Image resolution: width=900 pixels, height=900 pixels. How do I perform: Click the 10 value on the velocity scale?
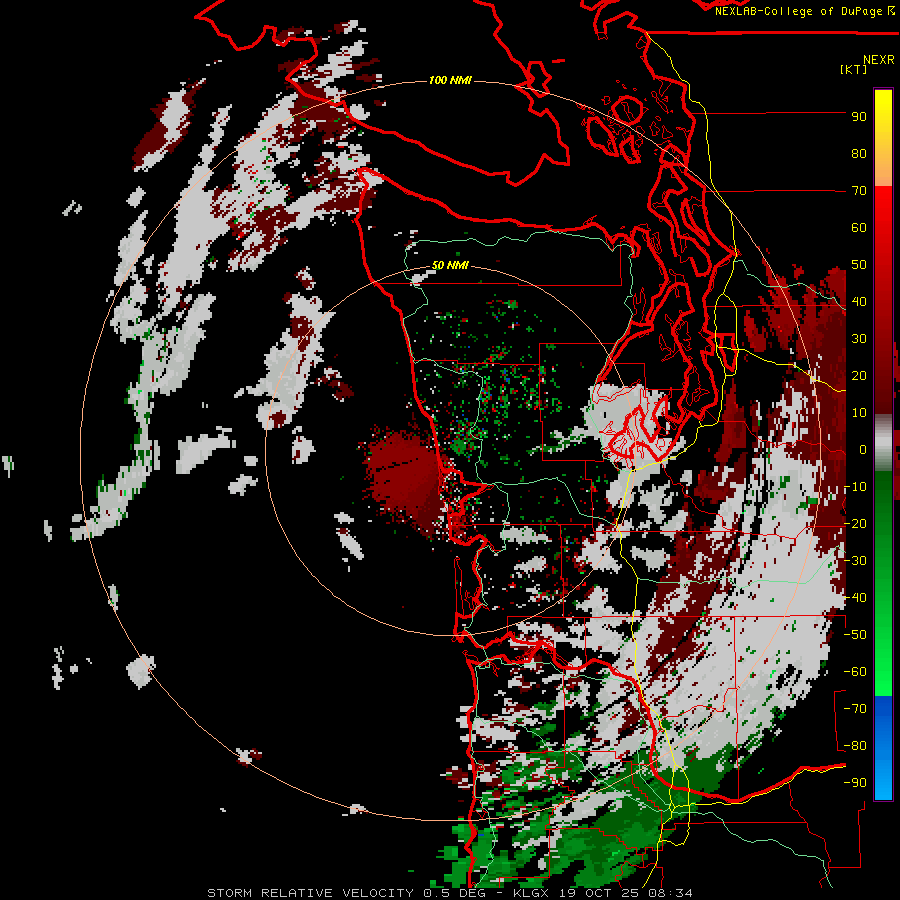click(x=859, y=413)
